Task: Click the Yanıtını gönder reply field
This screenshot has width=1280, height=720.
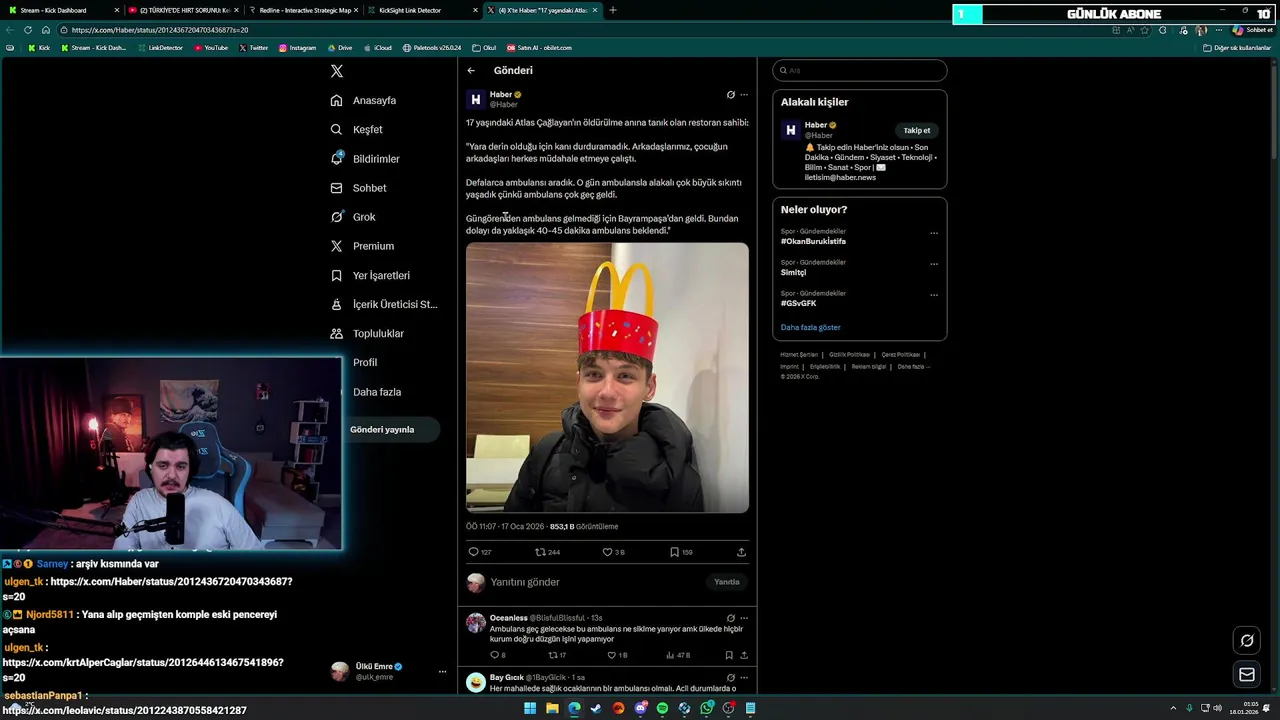Action: pos(595,582)
